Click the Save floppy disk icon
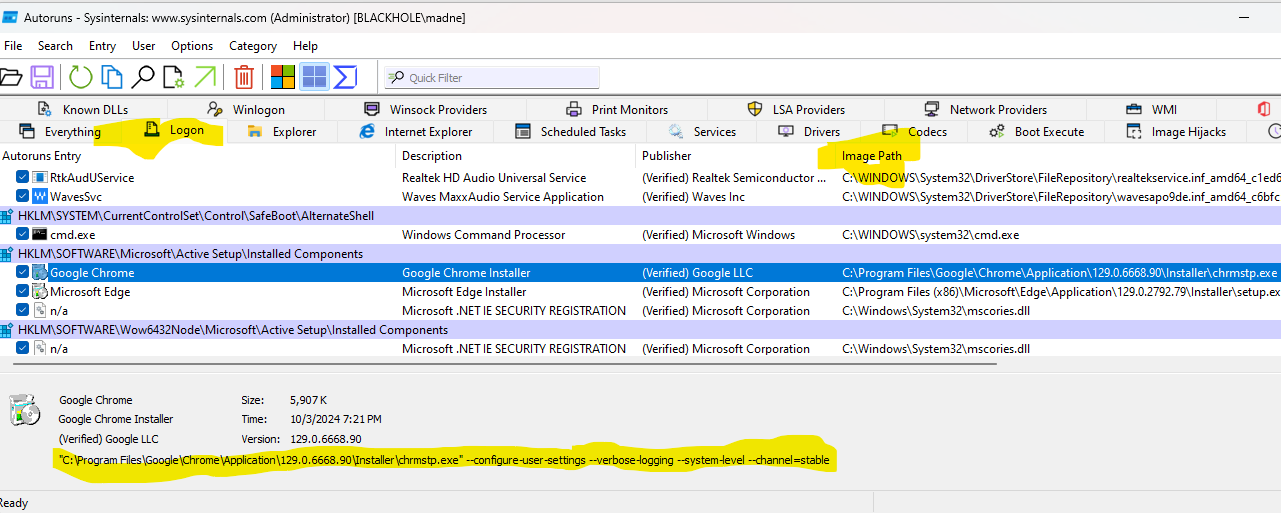 (x=42, y=77)
